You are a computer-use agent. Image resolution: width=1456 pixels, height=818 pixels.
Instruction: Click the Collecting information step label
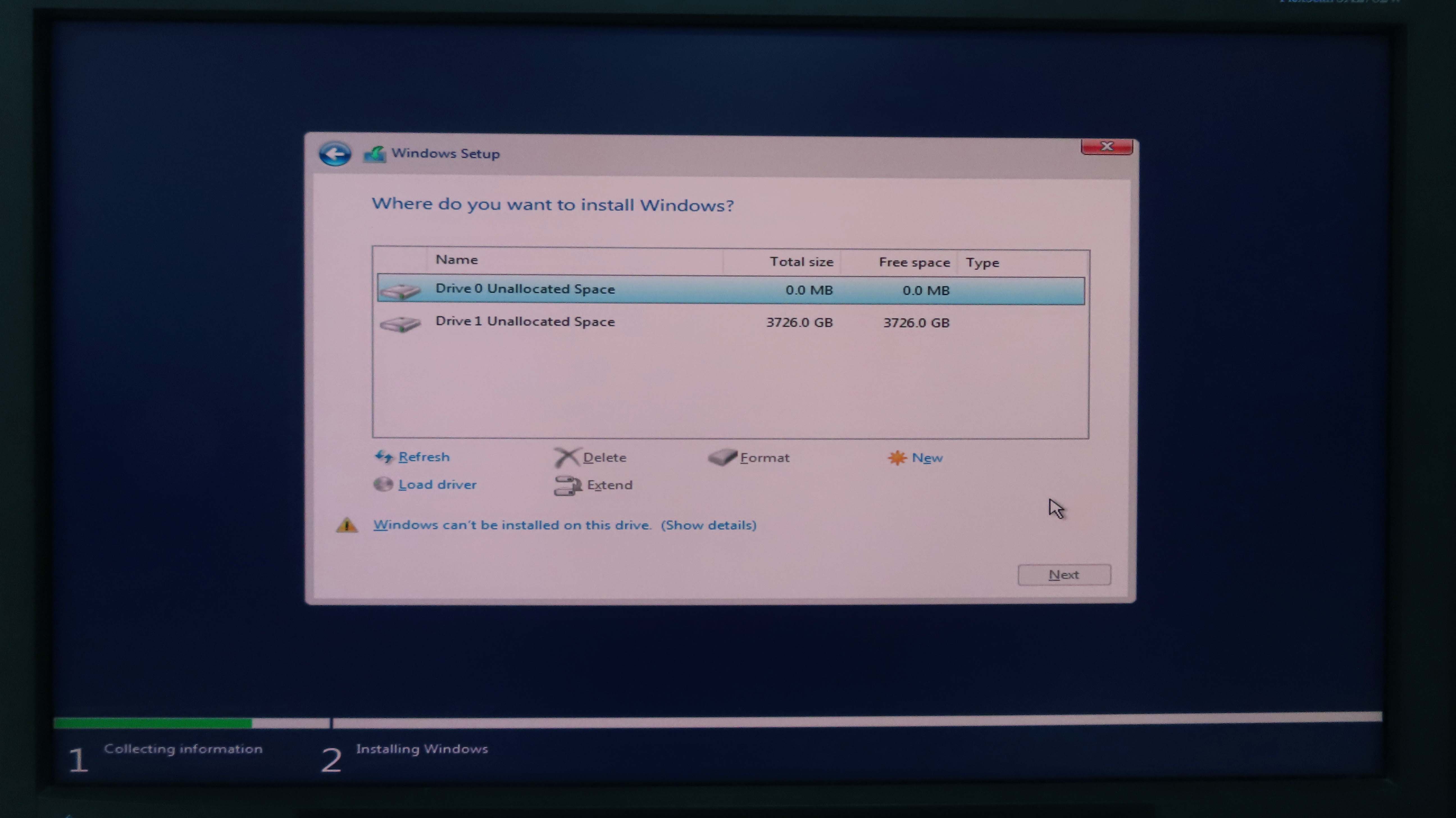[x=183, y=749]
